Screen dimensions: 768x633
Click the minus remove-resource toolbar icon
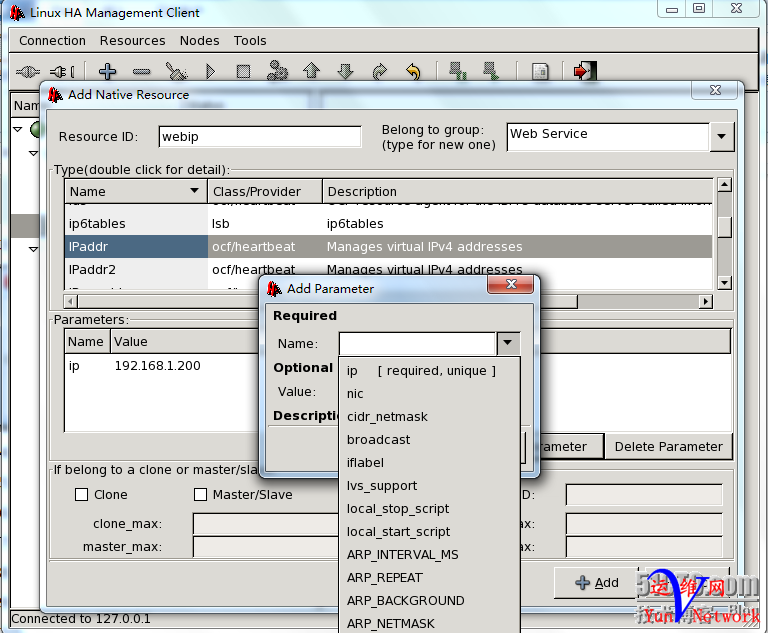point(142,72)
